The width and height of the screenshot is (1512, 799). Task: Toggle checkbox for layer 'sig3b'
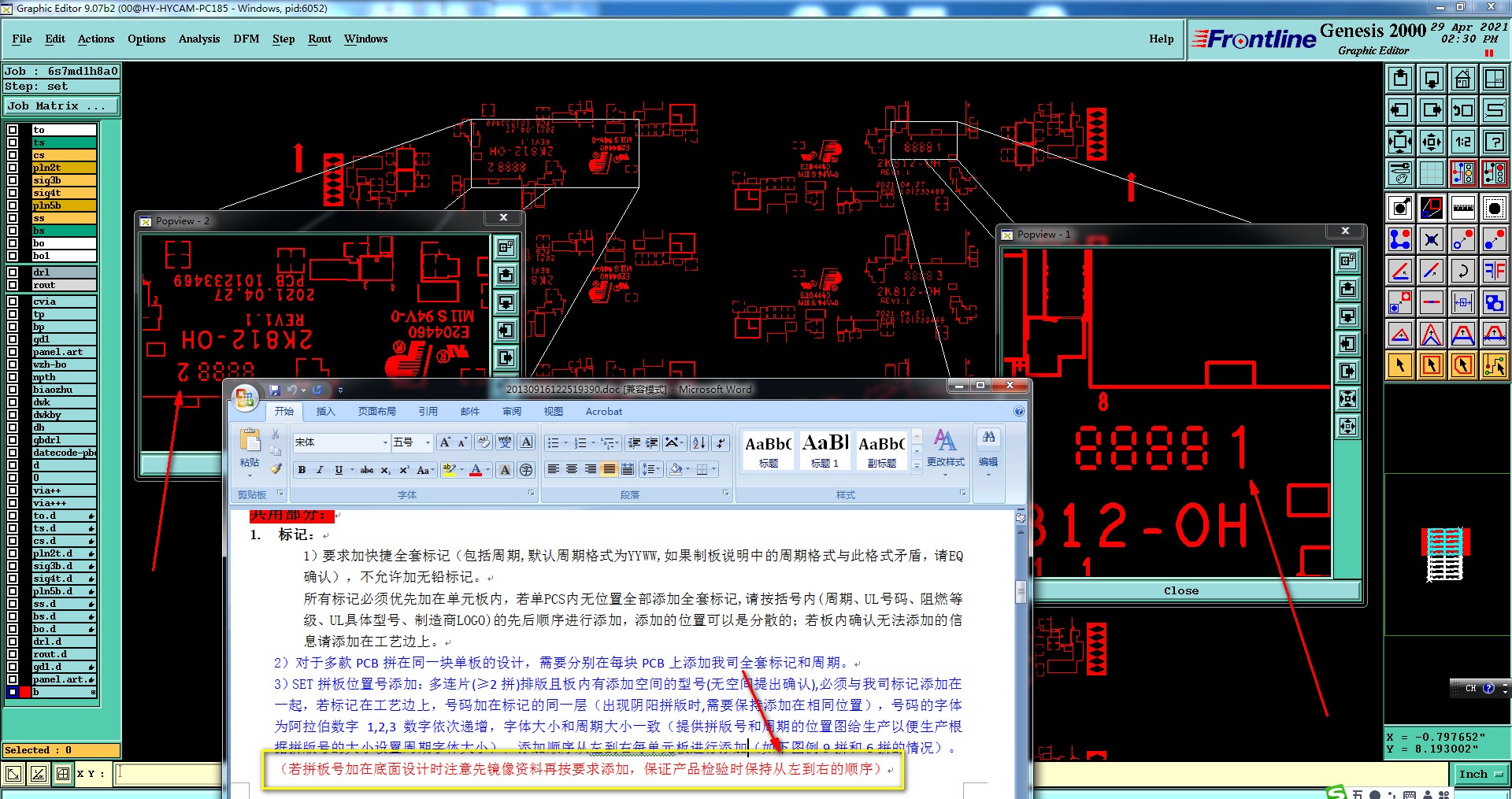tap(13, 180)
